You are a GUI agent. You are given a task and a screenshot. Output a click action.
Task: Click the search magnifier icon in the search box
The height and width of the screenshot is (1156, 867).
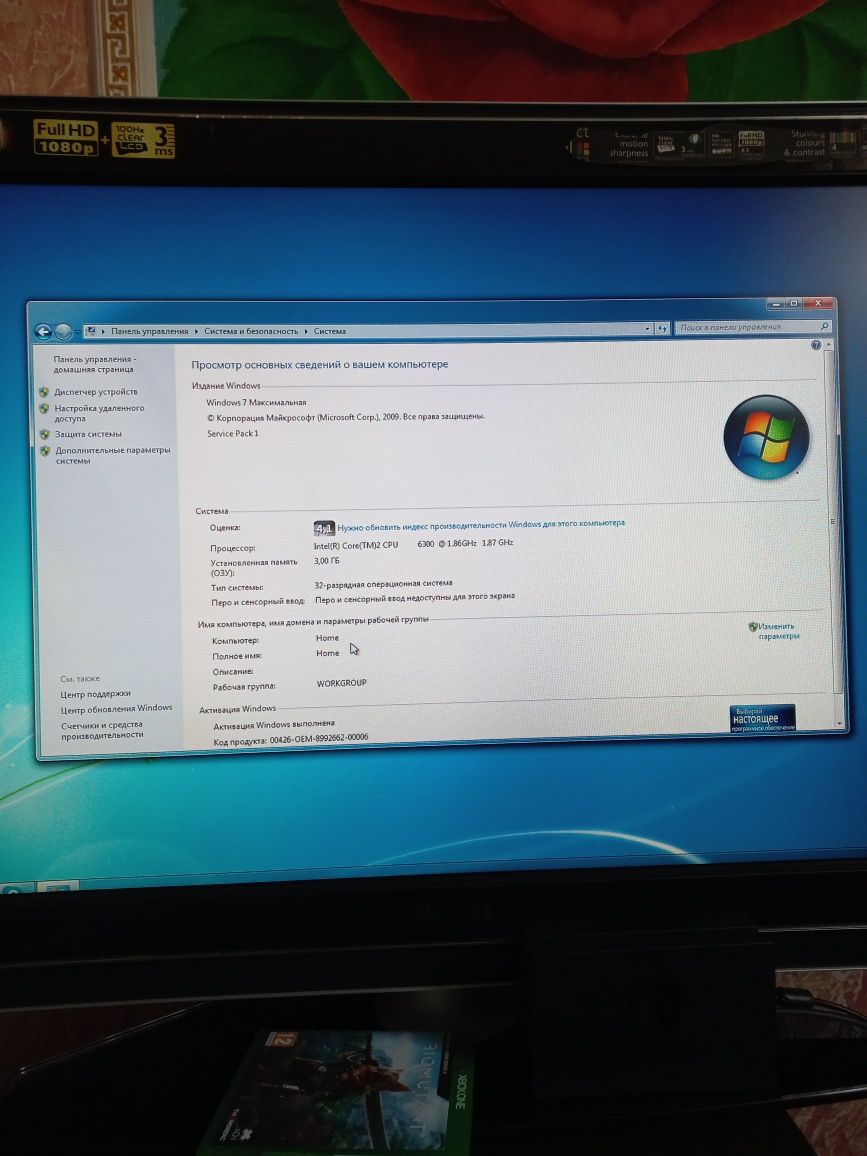(824, 326)
